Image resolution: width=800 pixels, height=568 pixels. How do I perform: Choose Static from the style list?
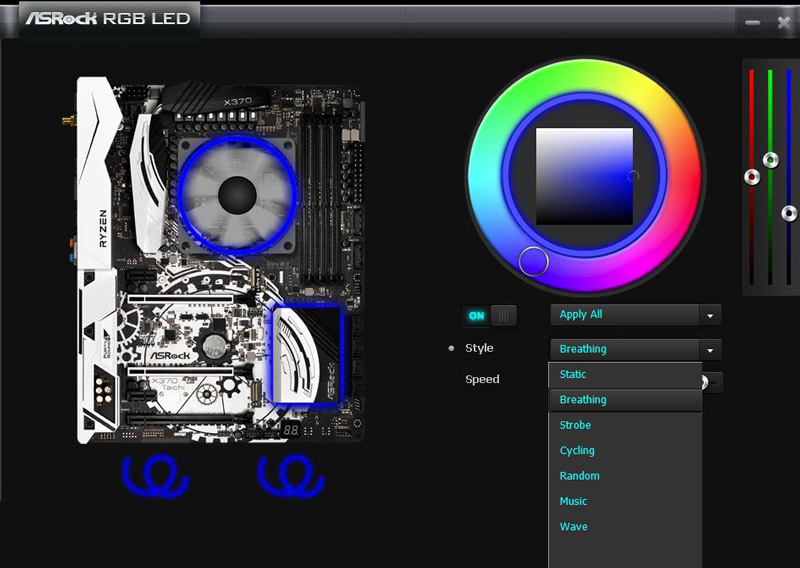pyautogui.click(x=625, y=375)
